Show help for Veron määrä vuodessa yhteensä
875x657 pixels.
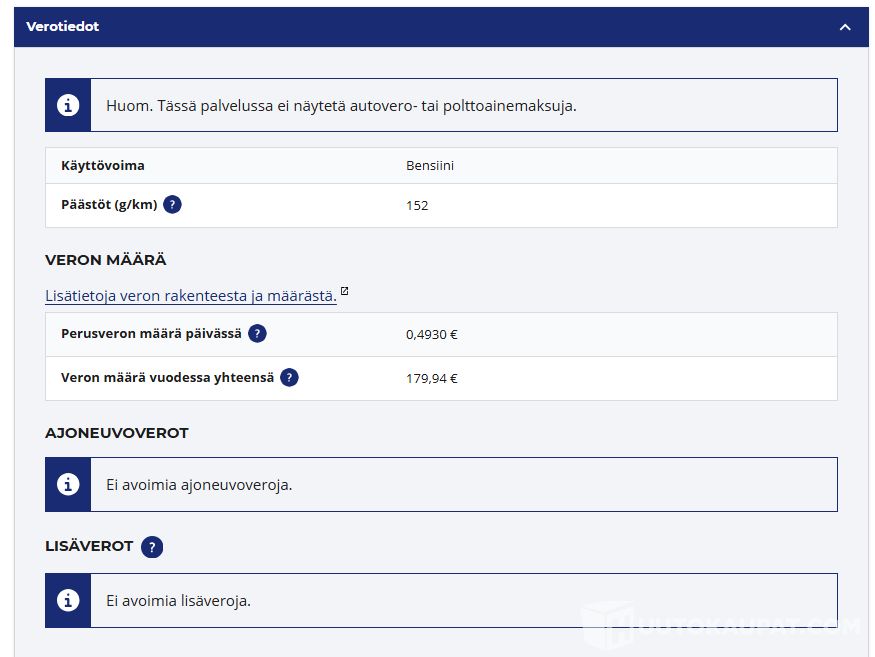click(x=289, y=378)
